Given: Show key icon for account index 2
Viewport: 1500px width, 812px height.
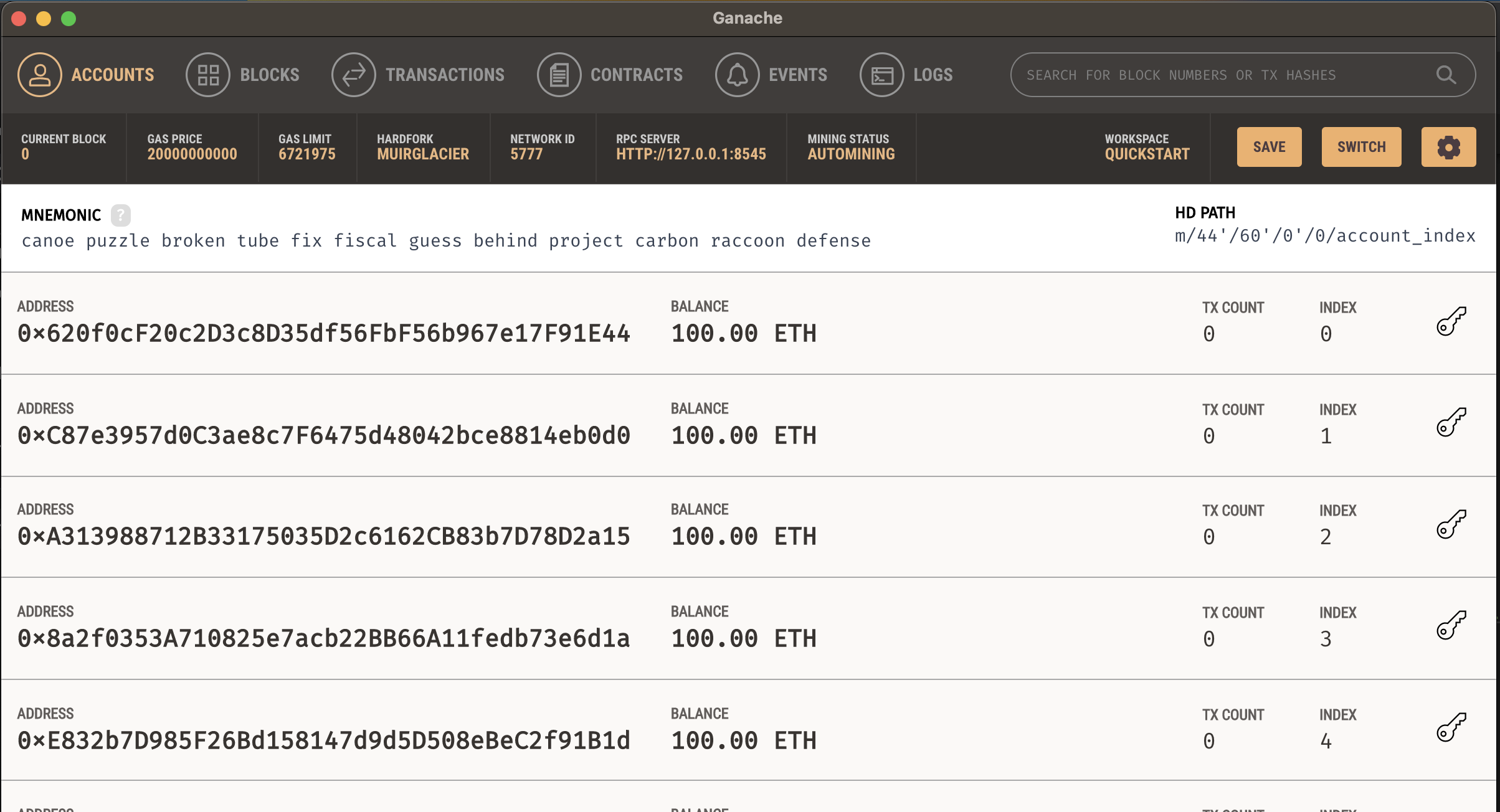Looking at the screenshot, I should (x=1451, y=524).
